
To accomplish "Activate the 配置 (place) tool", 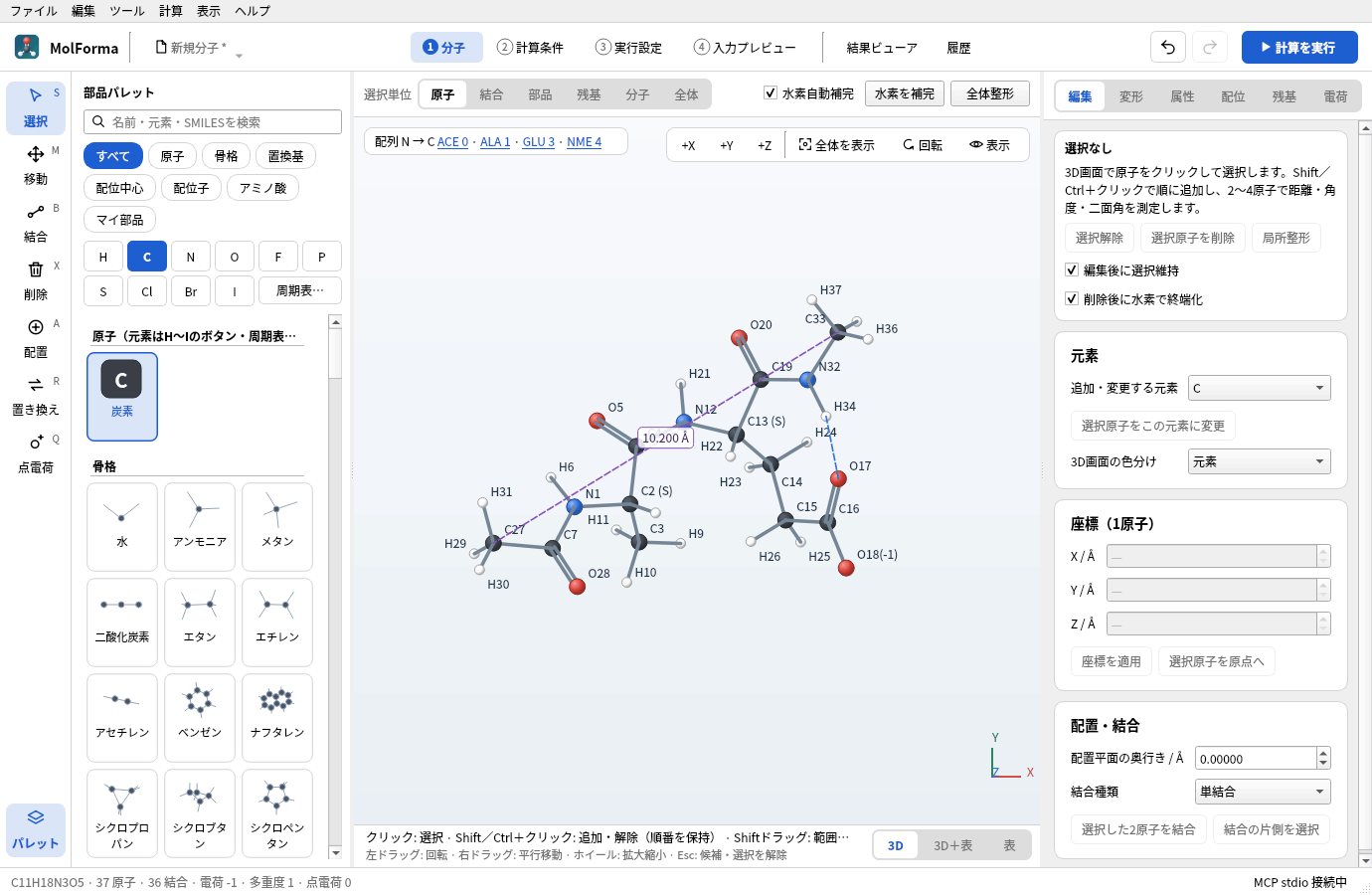I will pos(36,338).
